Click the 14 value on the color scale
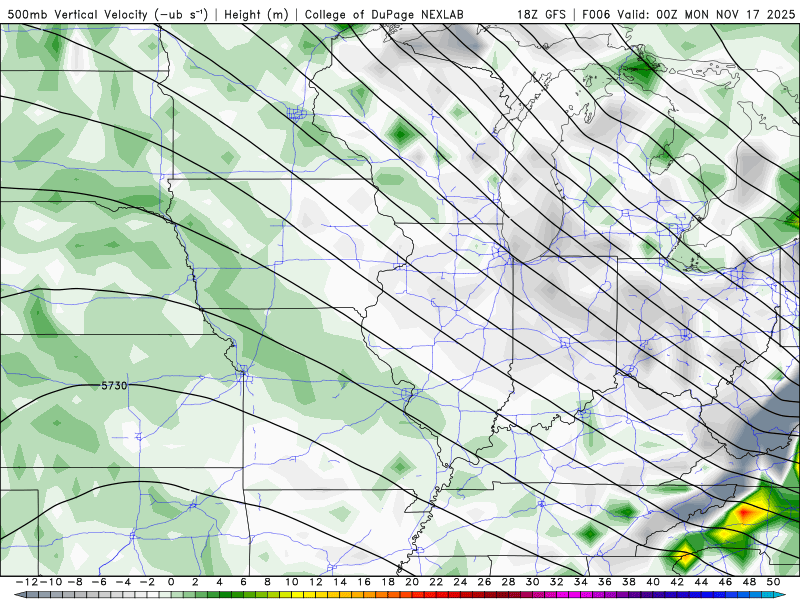This screenshot has height=600, width=800. 340,582
